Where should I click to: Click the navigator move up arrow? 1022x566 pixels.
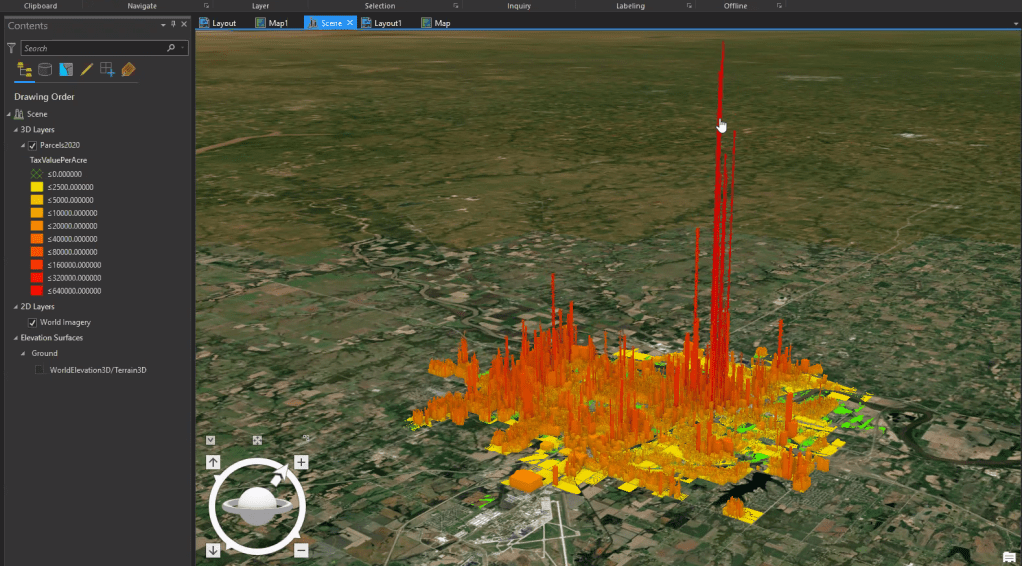213,462
